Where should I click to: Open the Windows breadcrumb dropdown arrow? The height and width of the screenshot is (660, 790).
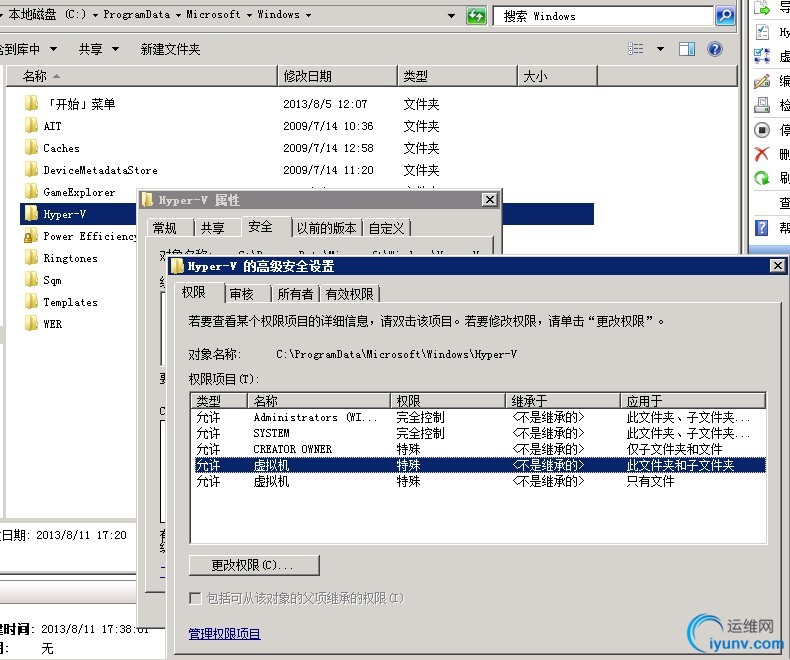(308, 15)
